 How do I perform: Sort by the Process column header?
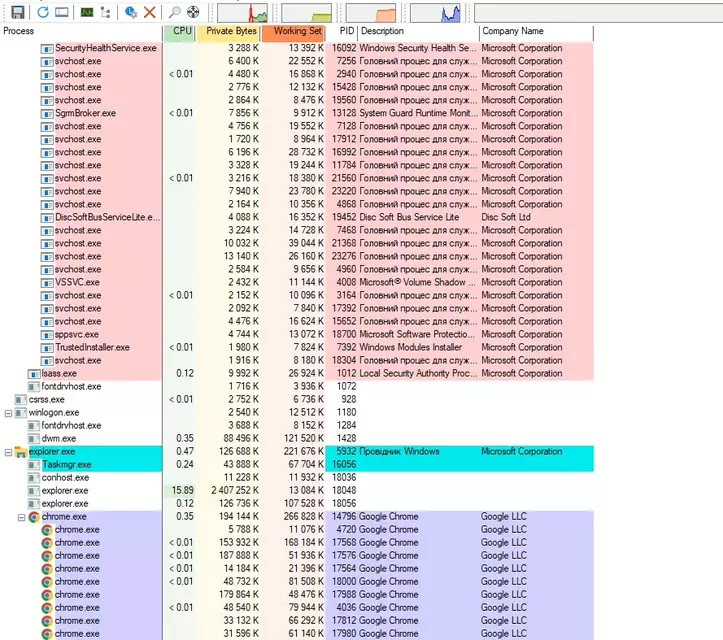pos(81,31)
